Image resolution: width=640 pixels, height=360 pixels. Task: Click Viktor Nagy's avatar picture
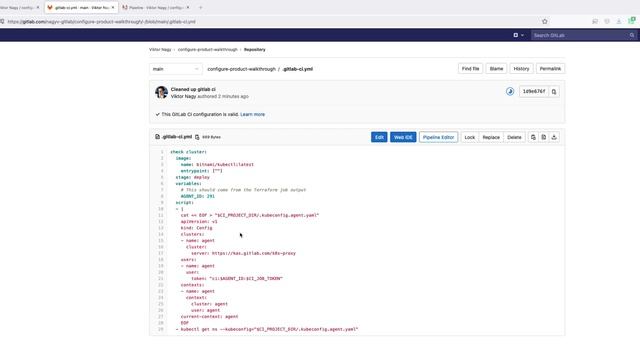pyautogui.click(x=161, y=92)
